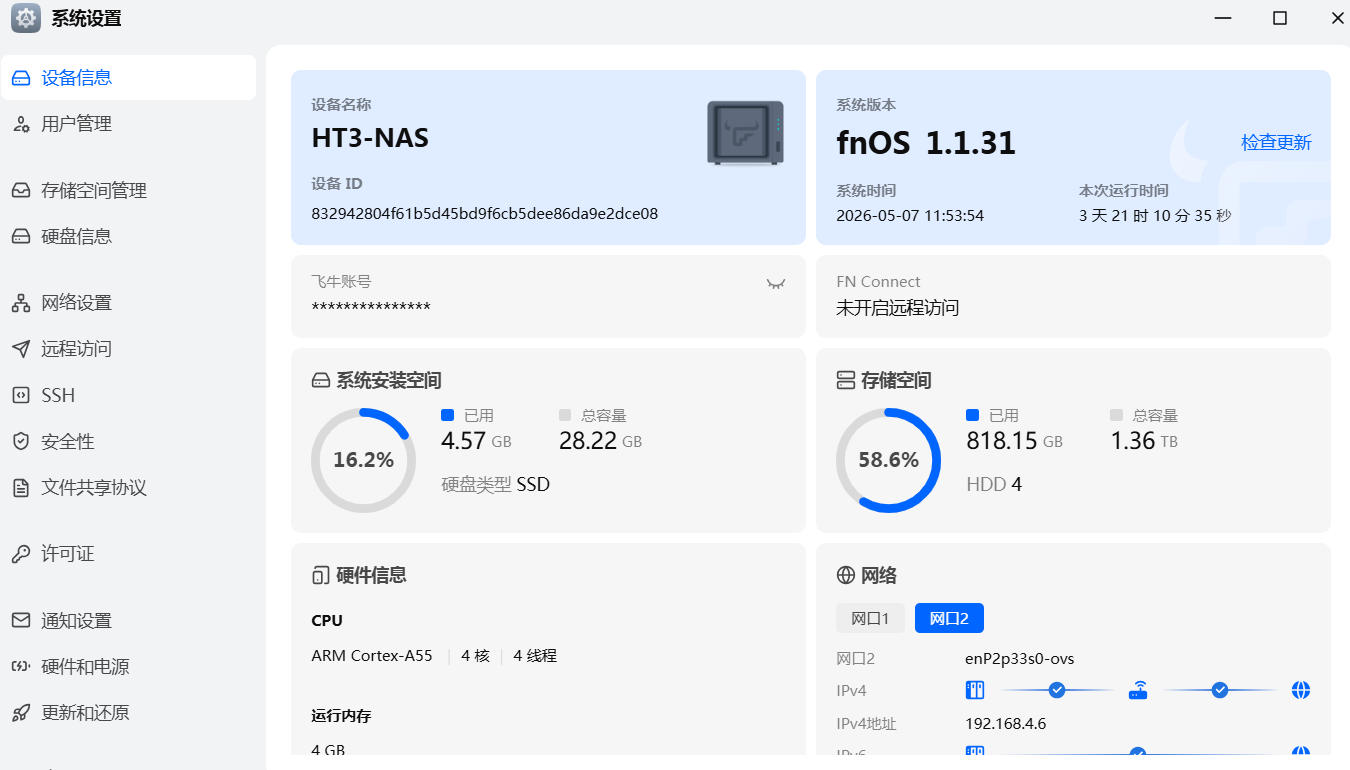
Task: Click the IPv4 NAS device icon
Action: 975,690
